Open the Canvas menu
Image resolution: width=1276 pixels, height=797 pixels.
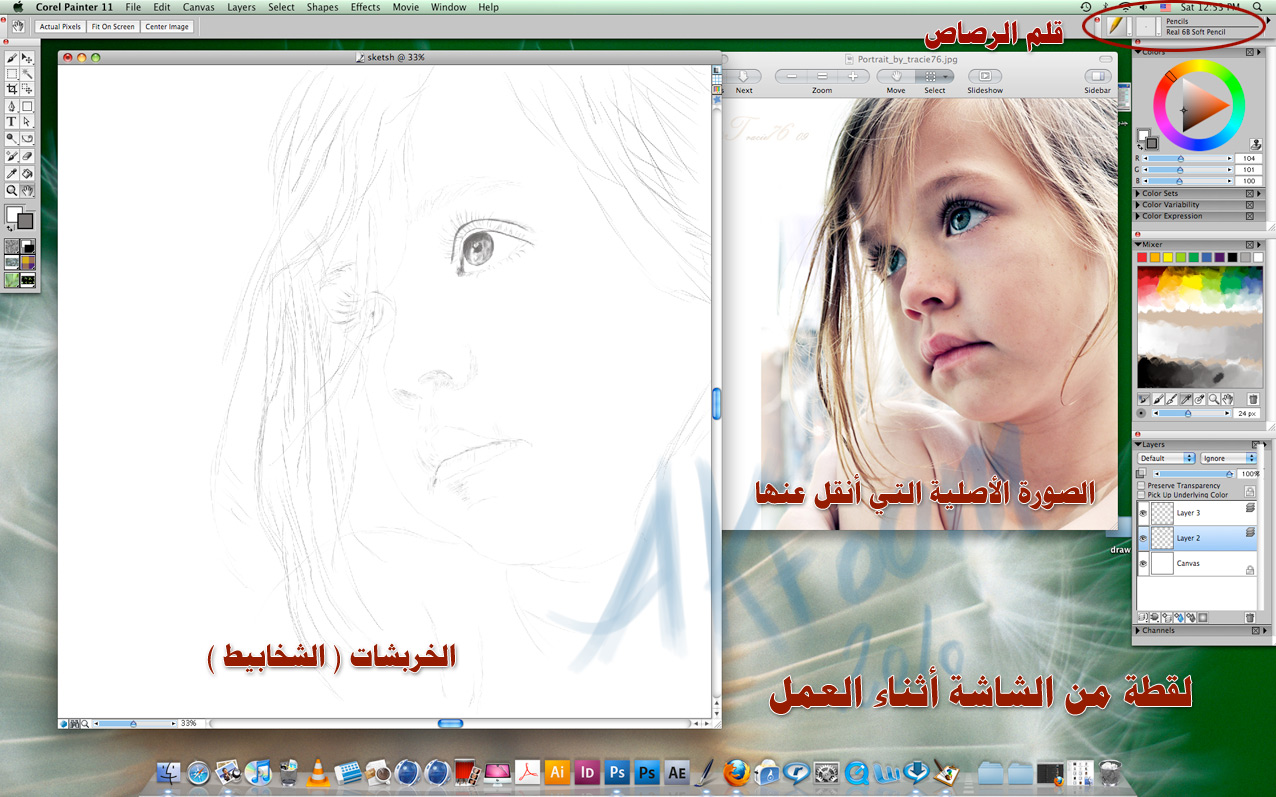(x=198, y=7)
